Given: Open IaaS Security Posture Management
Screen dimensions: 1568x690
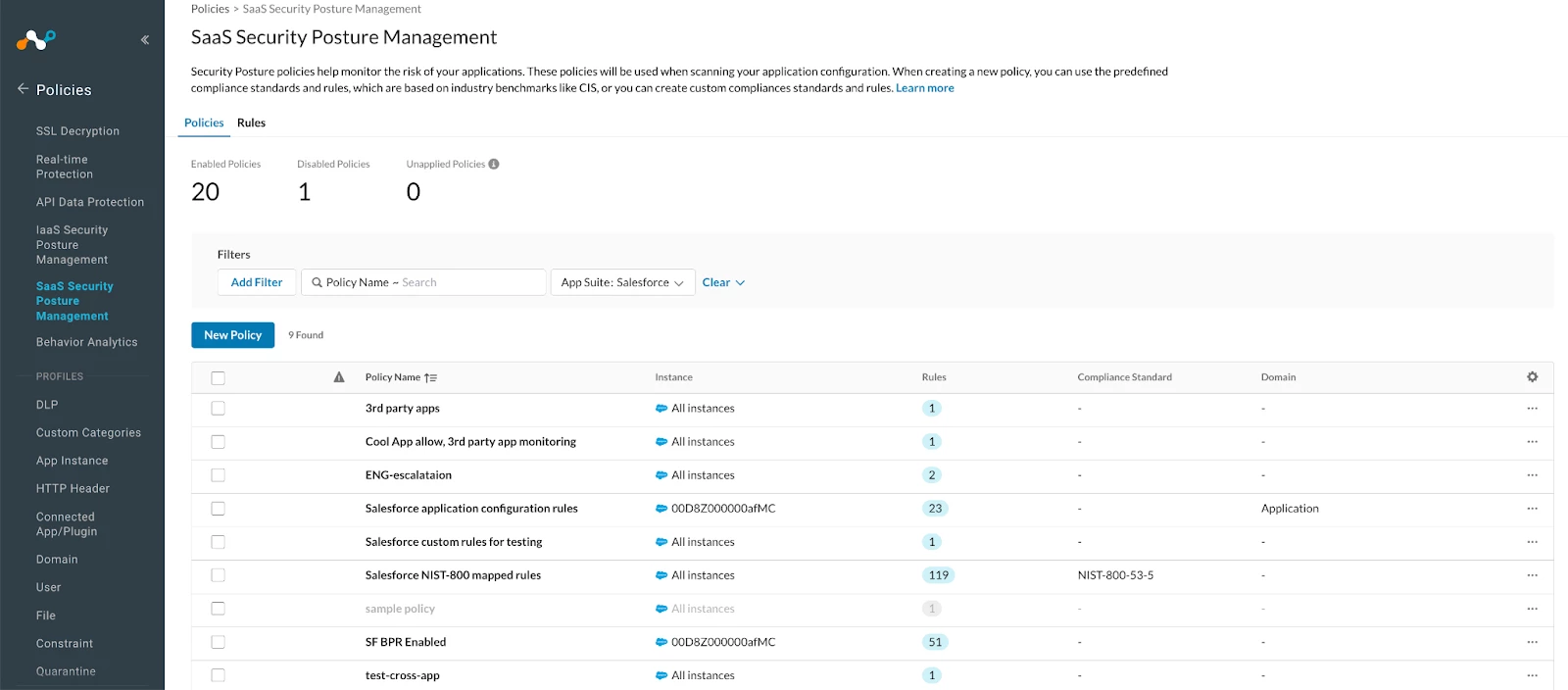Looking at the screenshot, I should tap(73, 245).
